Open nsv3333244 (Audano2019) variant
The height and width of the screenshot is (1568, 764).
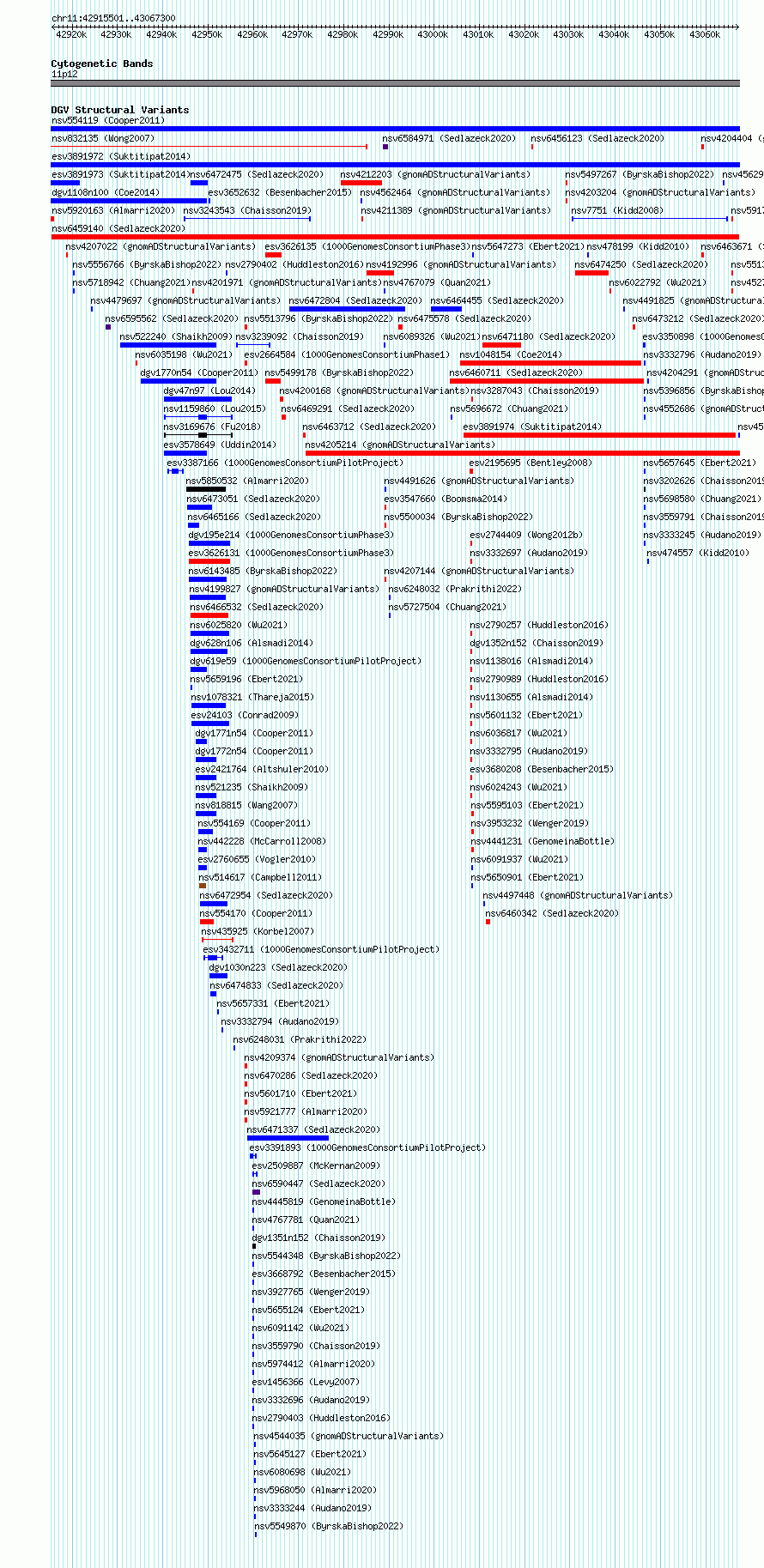pos(313,1509)
